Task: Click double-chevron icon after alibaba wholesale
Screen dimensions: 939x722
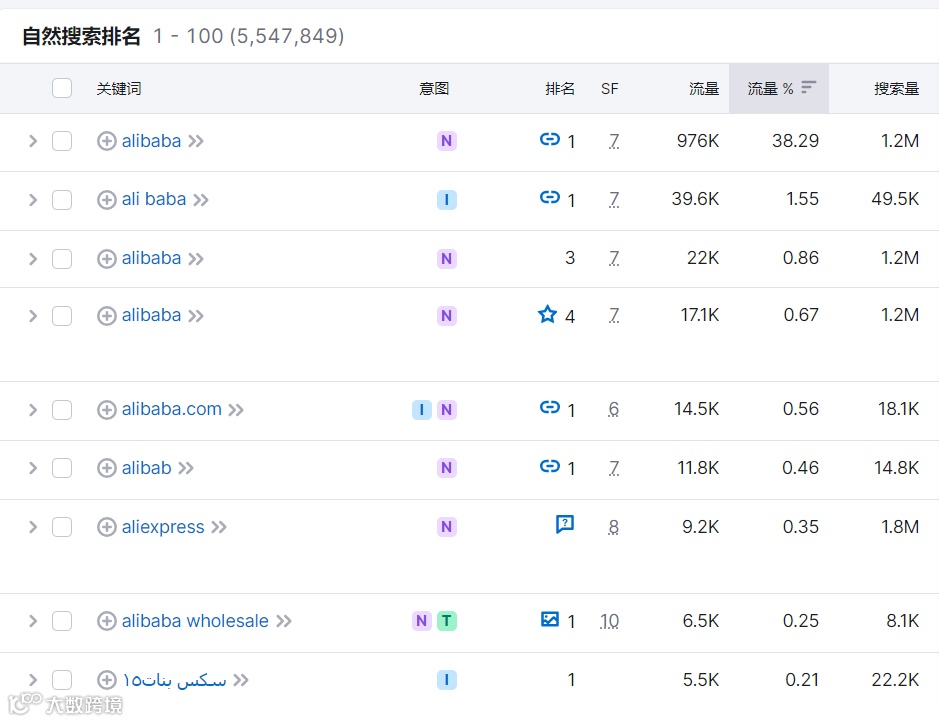Action: pos(284,621)
